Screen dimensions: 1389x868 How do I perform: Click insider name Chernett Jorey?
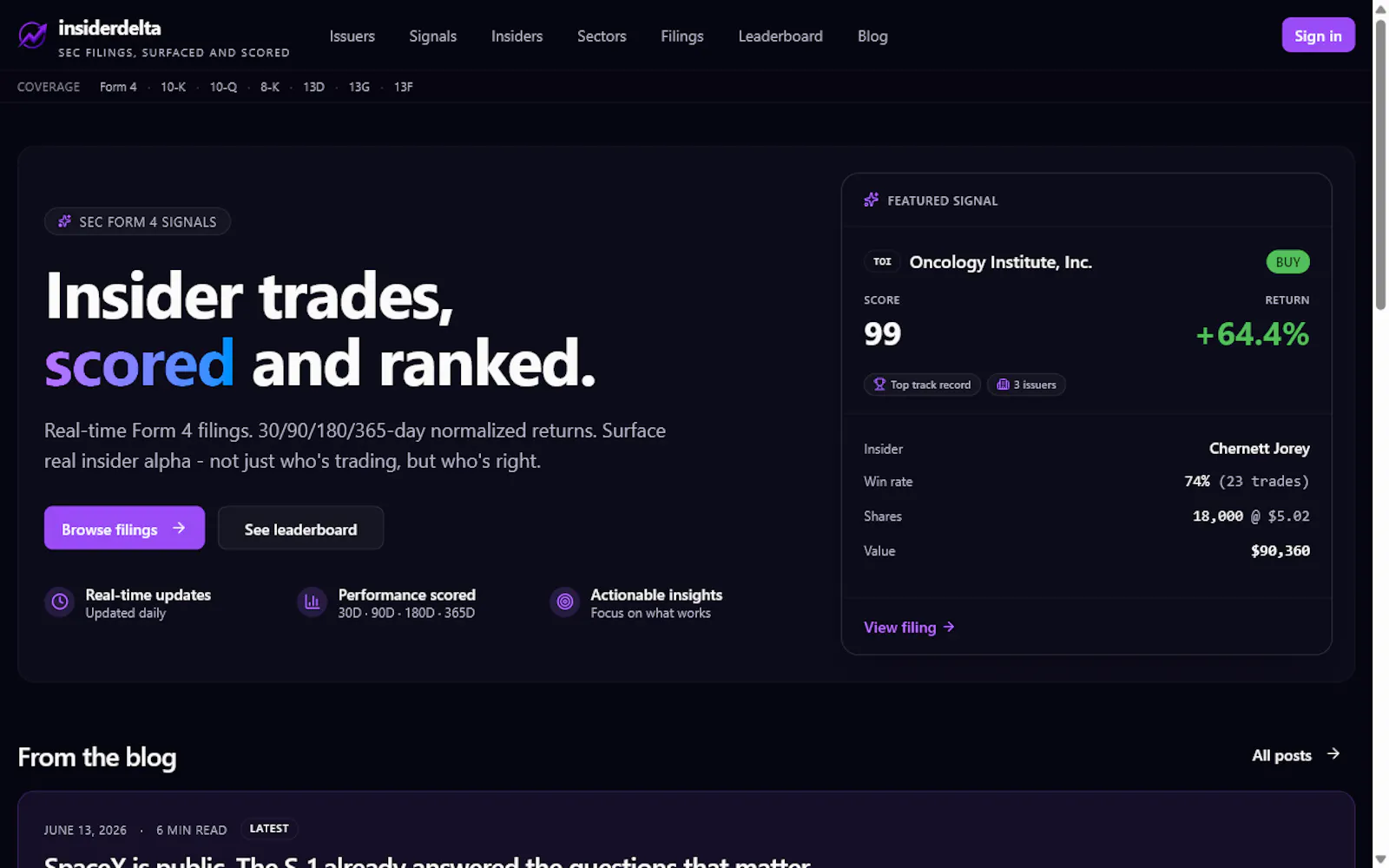[x=1259, y=449]
